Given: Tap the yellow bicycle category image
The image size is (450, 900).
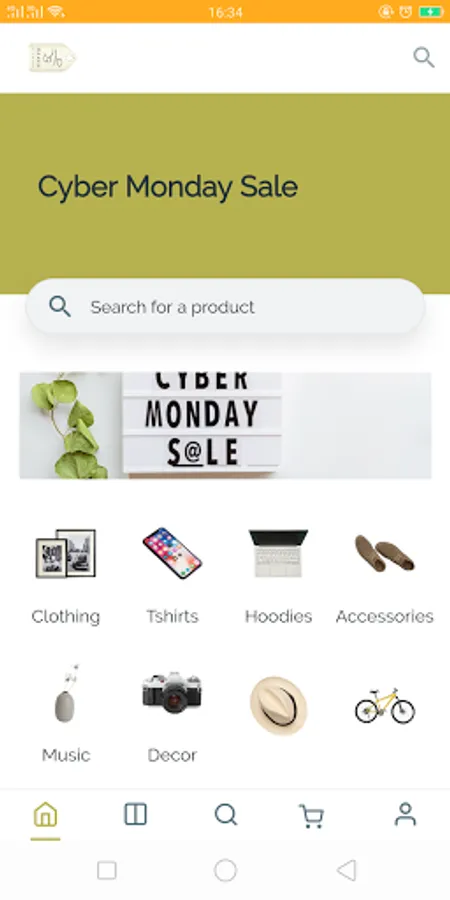Looking at the screenshot, I should pos(385,705).
